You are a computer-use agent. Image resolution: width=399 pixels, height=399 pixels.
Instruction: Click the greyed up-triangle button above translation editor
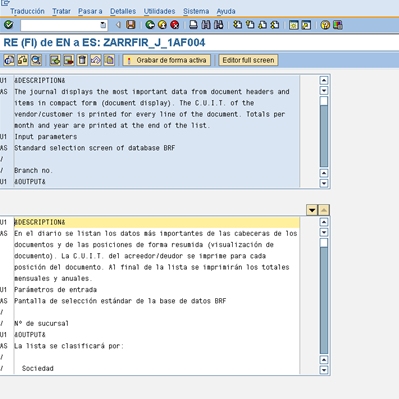tap(324, 210)
